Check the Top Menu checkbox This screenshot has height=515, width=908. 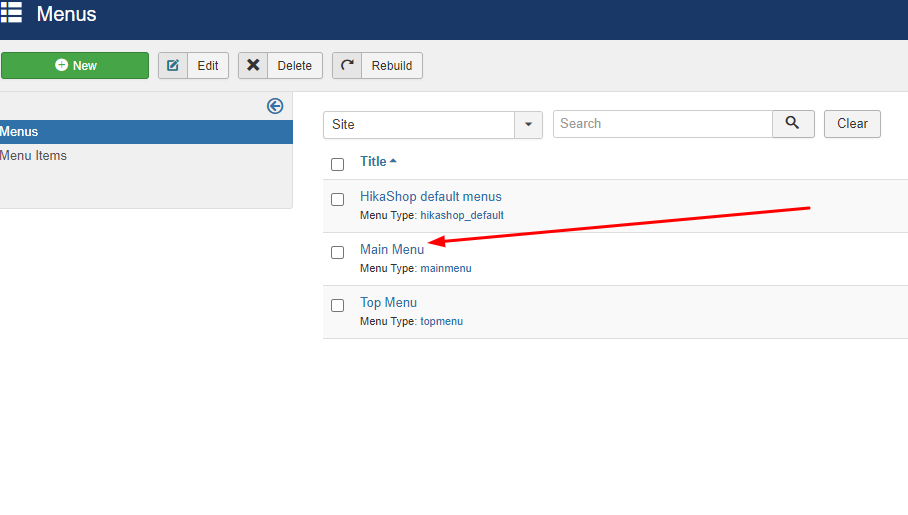(338, 305)
